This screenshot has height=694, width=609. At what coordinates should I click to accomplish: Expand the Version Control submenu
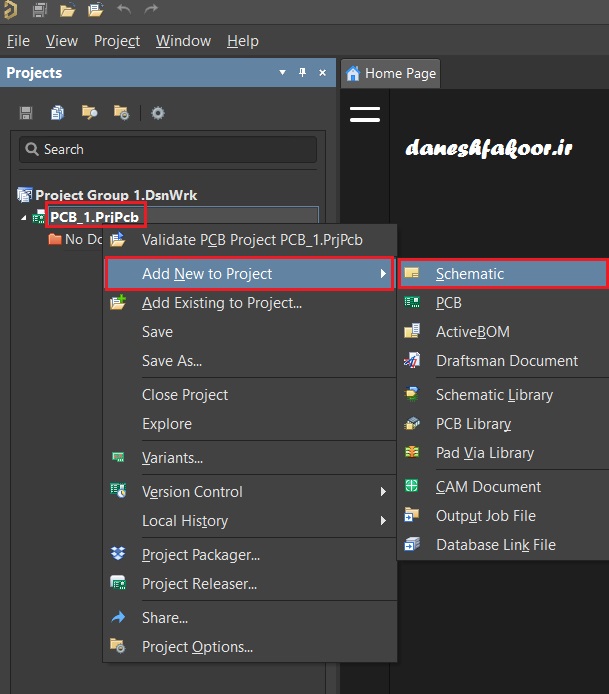tap(250, 491)
